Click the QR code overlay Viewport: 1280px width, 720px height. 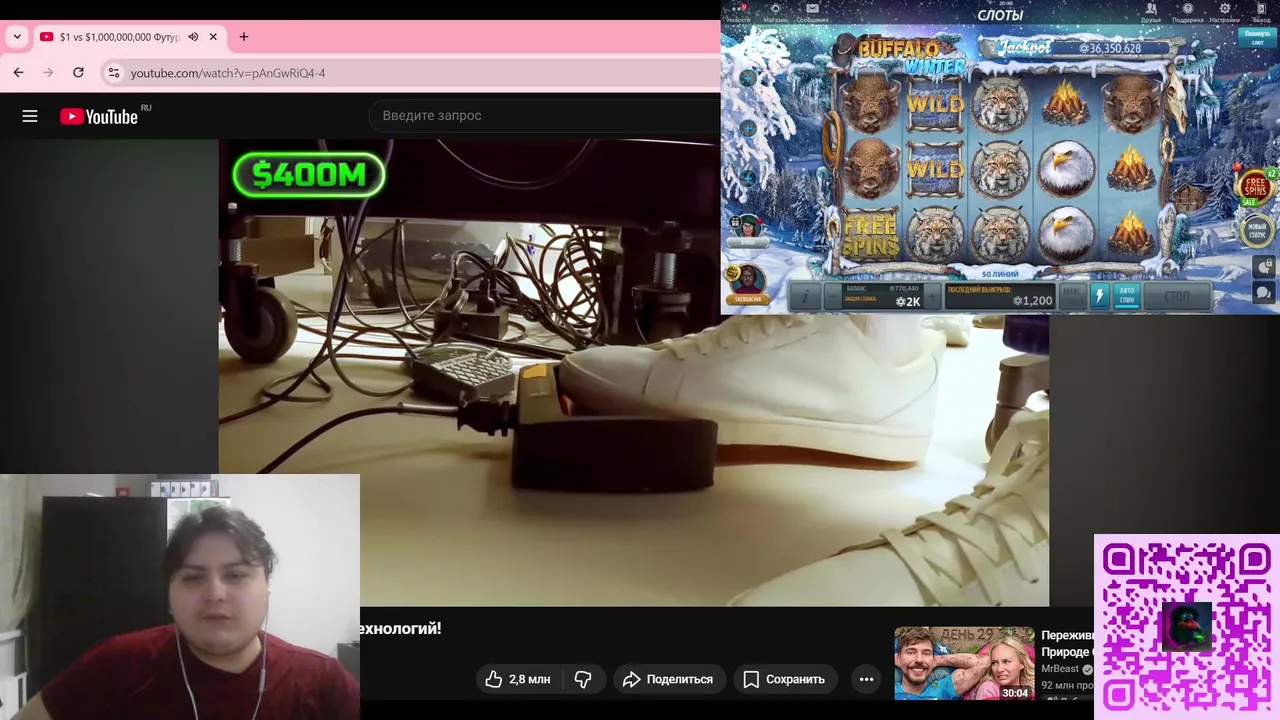(1187, 627)
